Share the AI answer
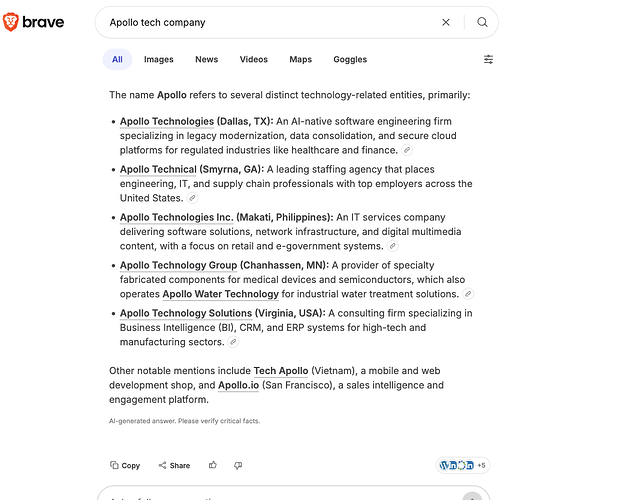 click(174, 466)
